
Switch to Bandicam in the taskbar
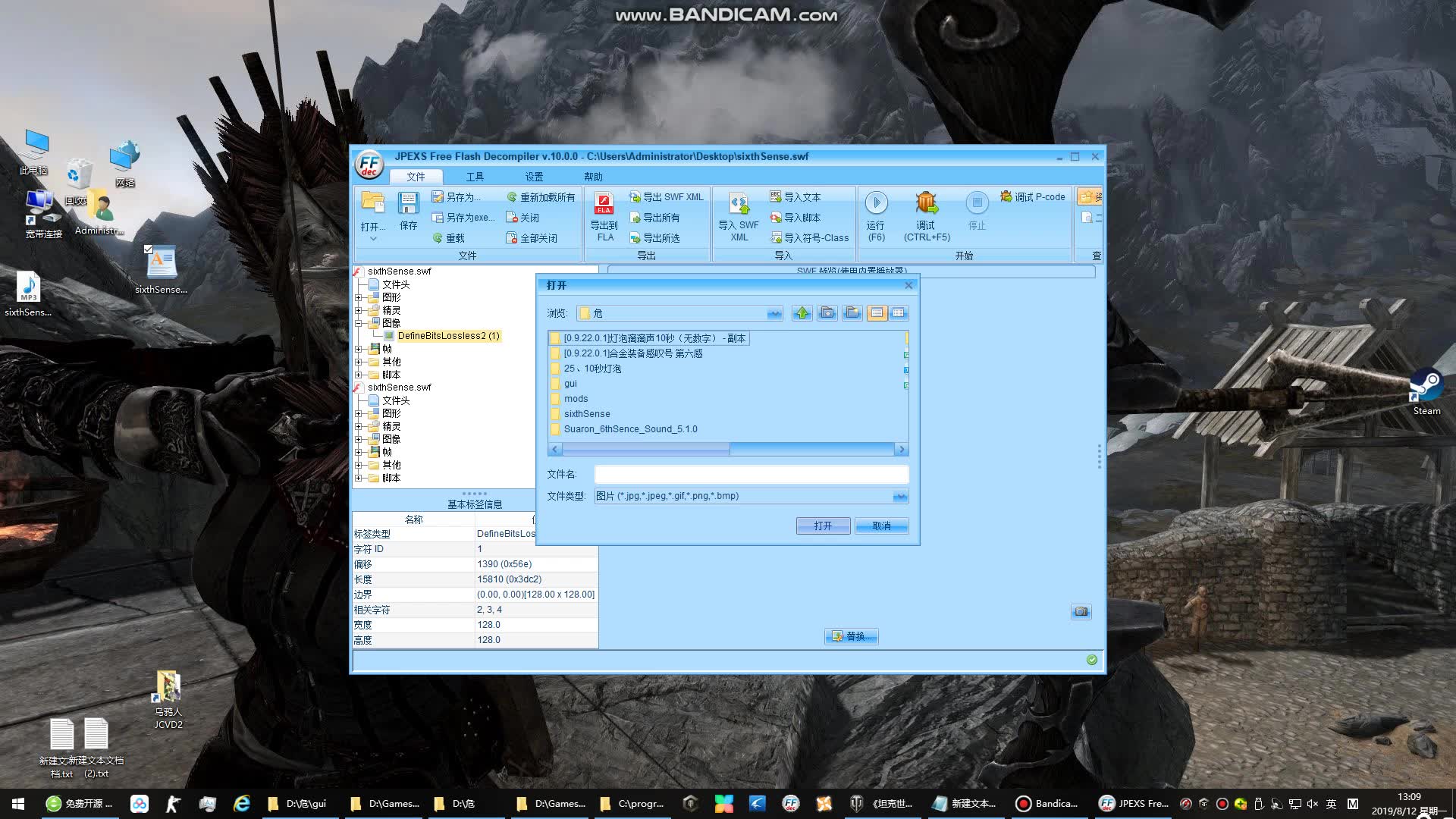1048,804
